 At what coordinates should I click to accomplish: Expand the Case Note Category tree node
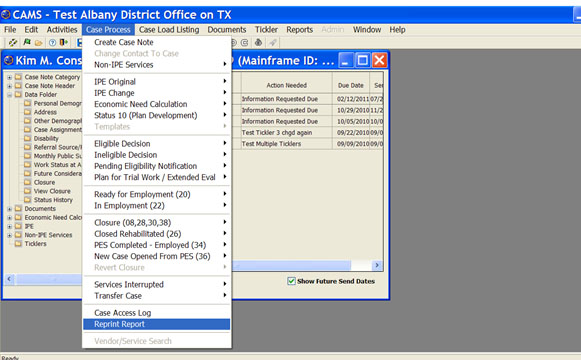(x=10, y=77)
